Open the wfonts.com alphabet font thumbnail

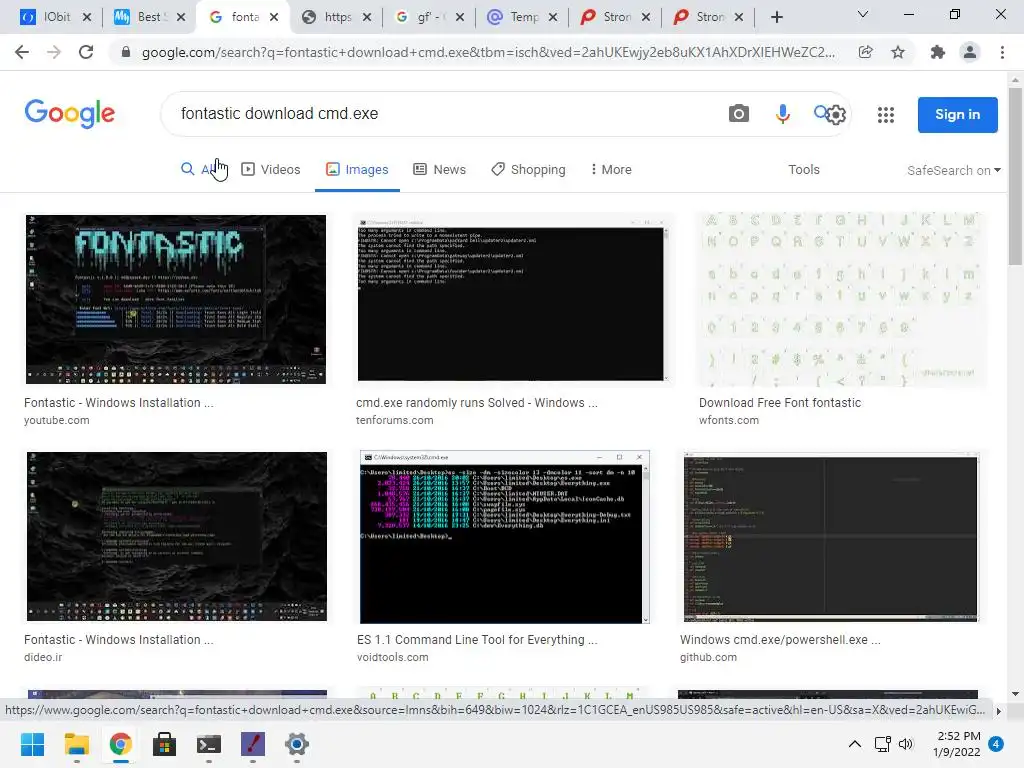840,299
